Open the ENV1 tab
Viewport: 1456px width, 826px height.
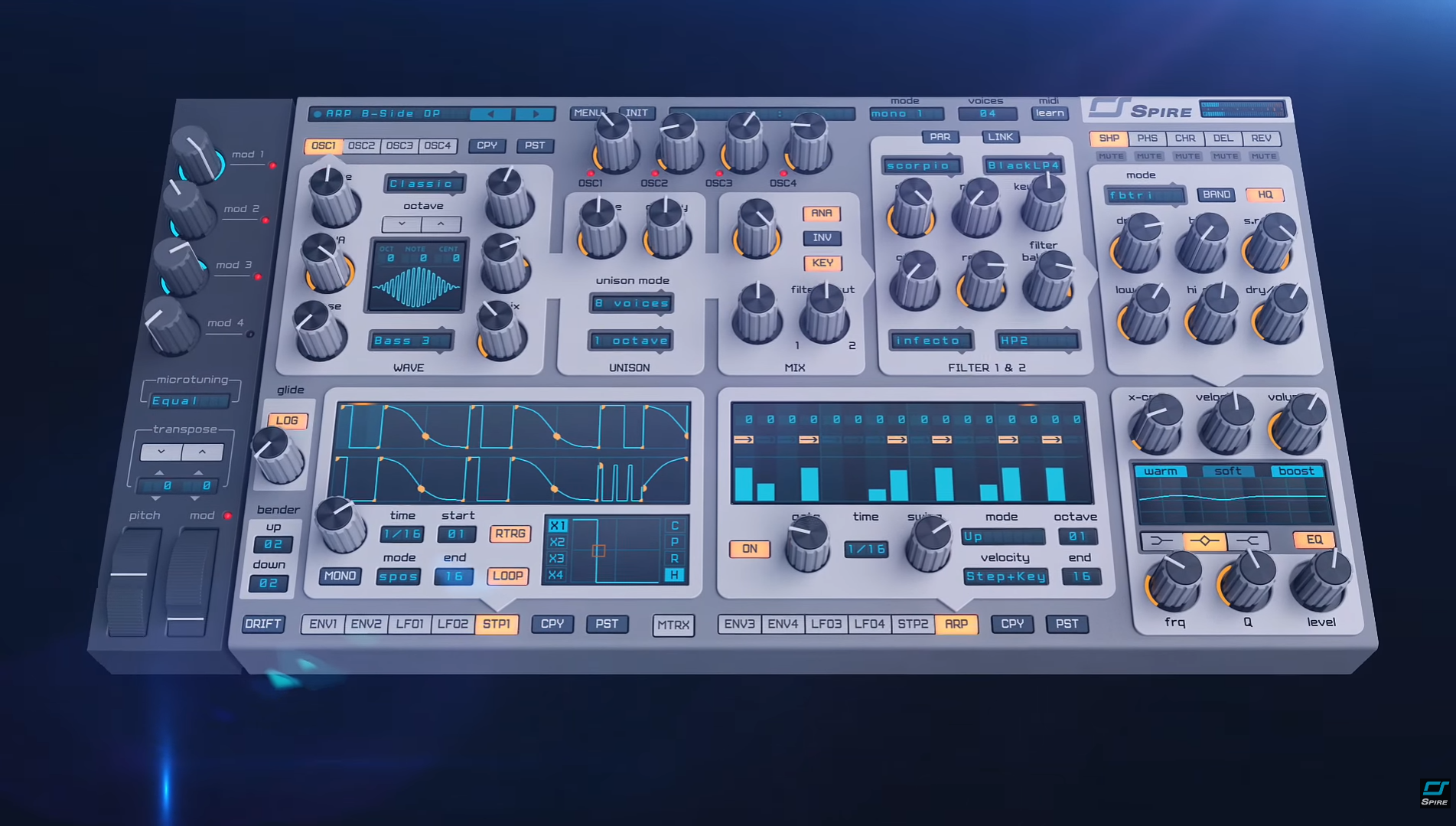click(323, 624)
